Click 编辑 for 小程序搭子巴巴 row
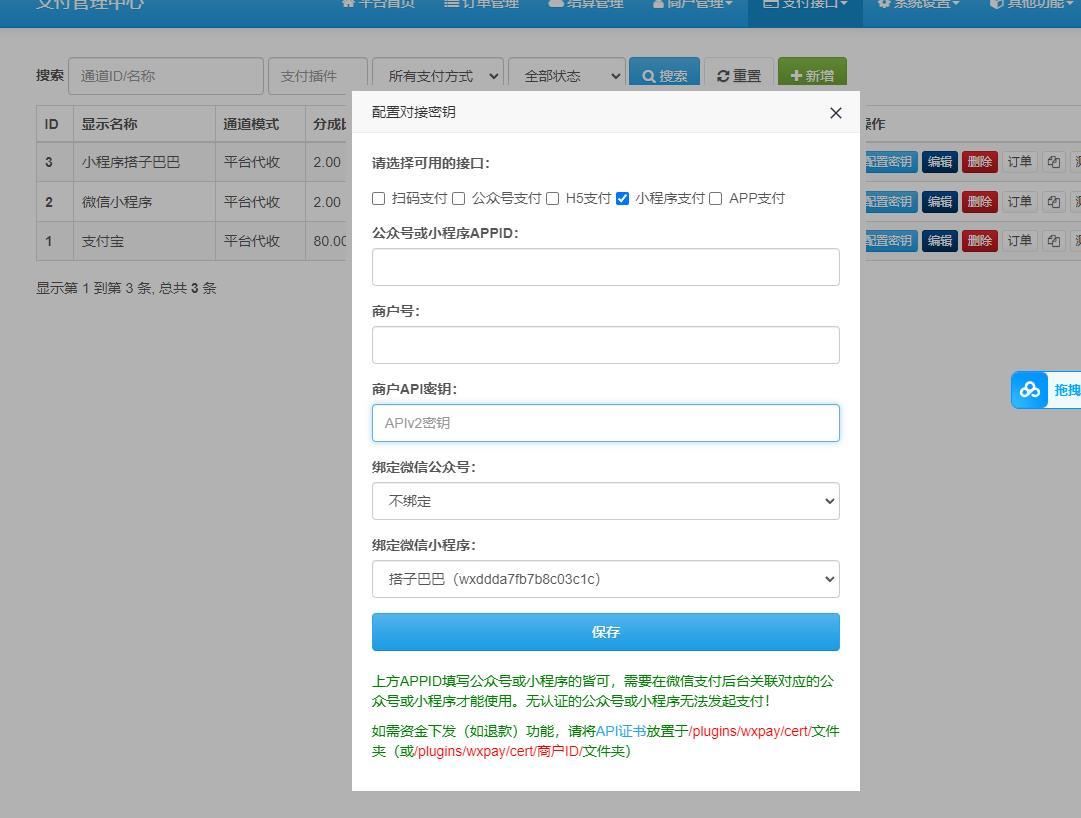This screenshot has width=1081, height=818. click(x=940, y=162)
